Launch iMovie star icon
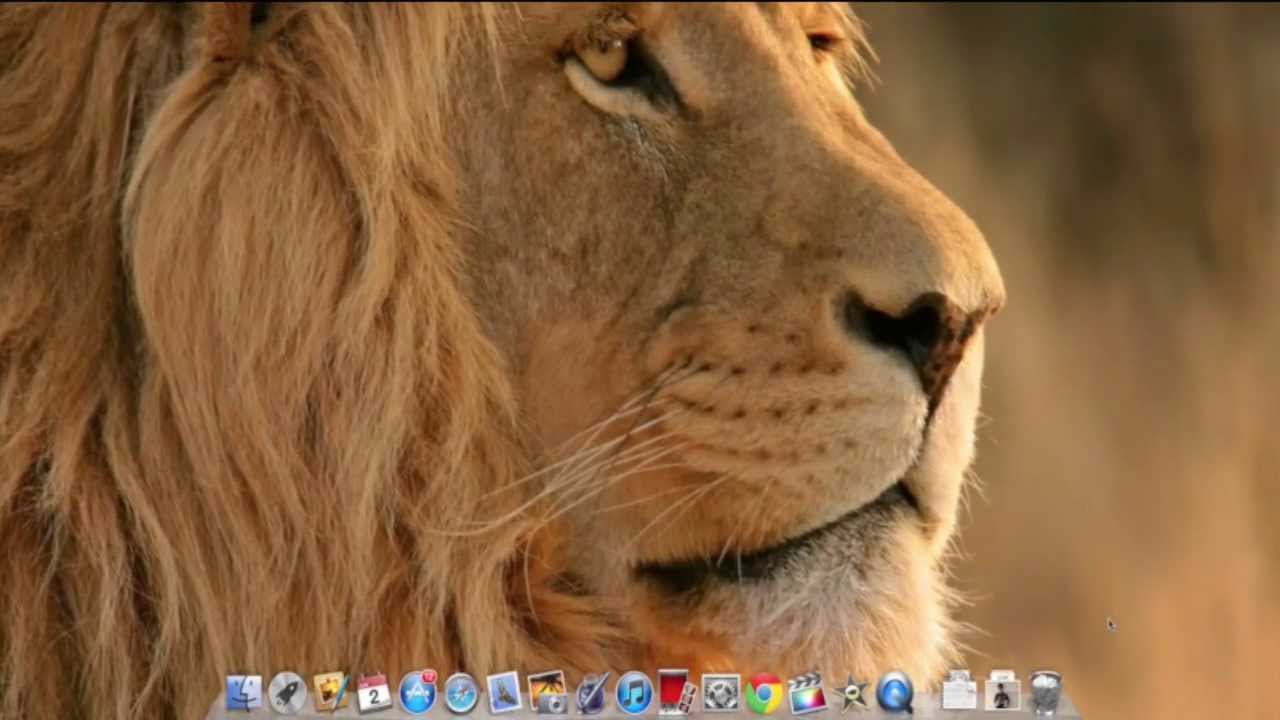Viewport: 1280px width, 720px height. click(x=852, y=693)
